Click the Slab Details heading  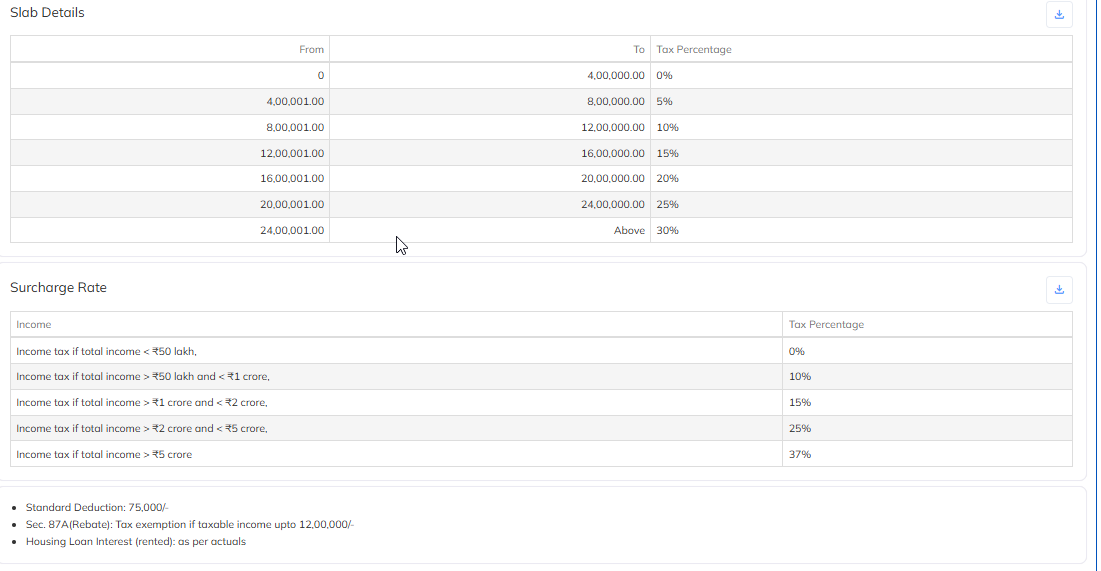point(47,13)
